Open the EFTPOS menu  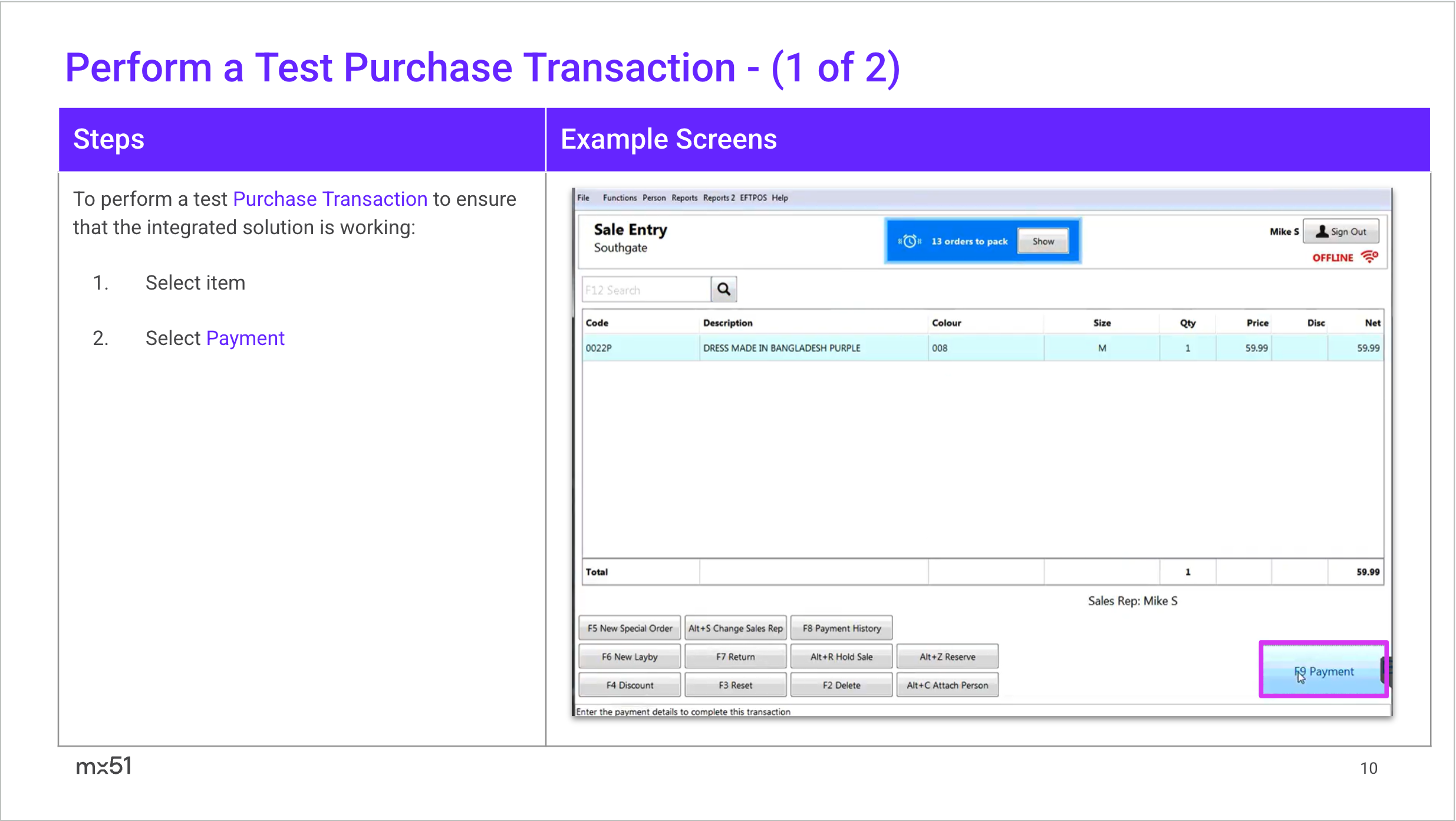753,198
